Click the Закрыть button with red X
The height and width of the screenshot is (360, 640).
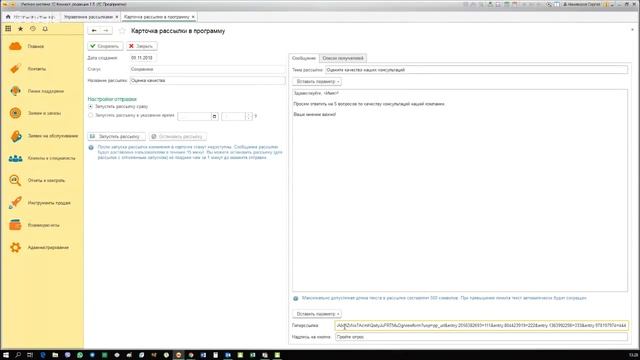[x=142, y=46]
